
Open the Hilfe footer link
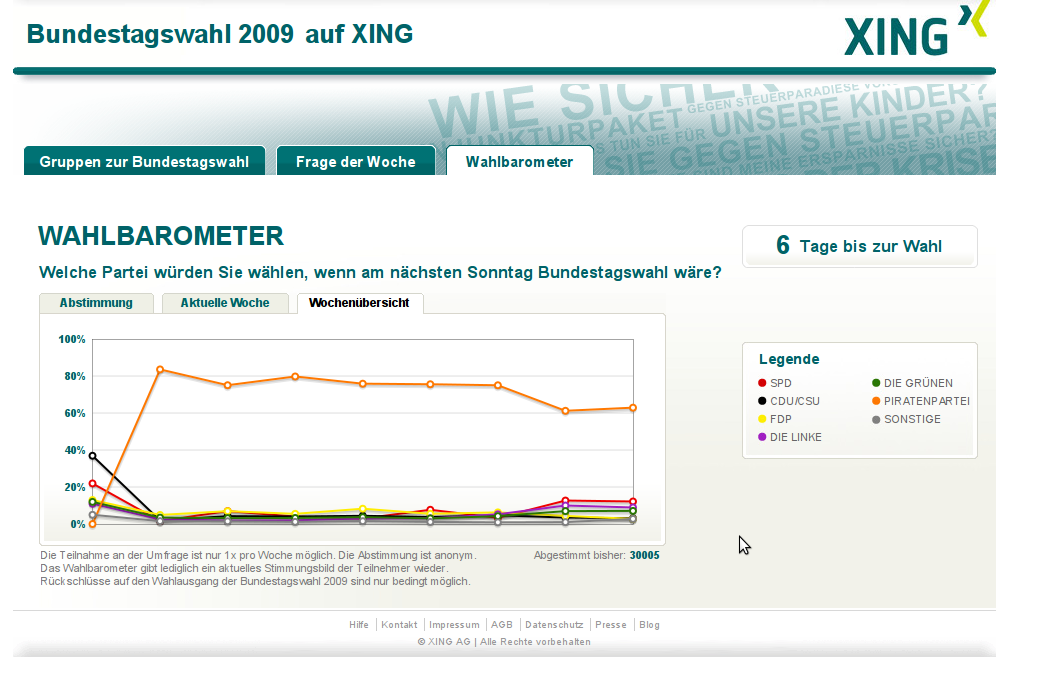[359, 625]
